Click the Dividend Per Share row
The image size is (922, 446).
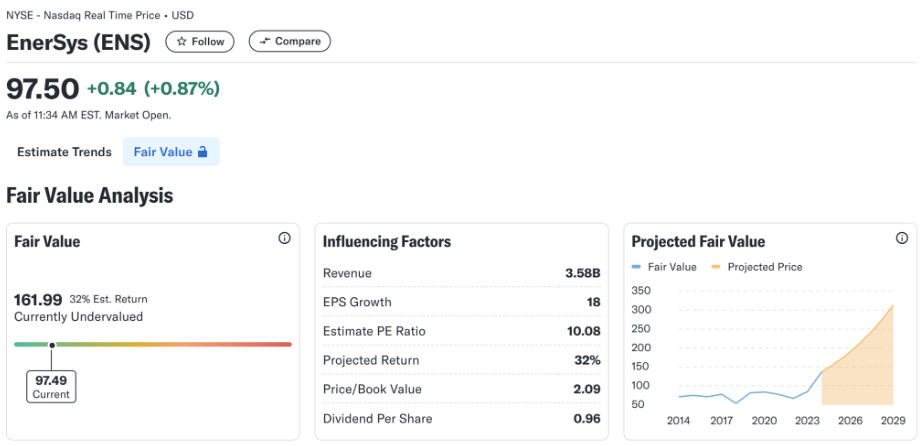(x=462, y=419)
